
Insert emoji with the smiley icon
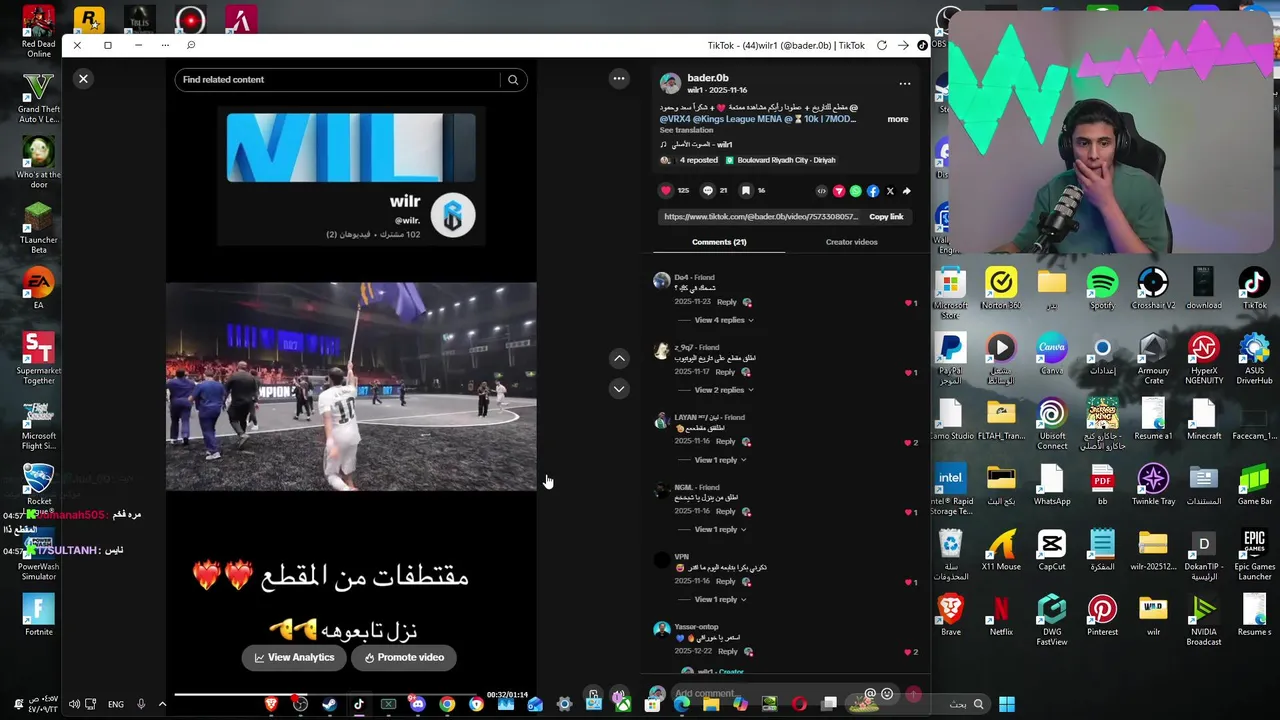point(887,693)
